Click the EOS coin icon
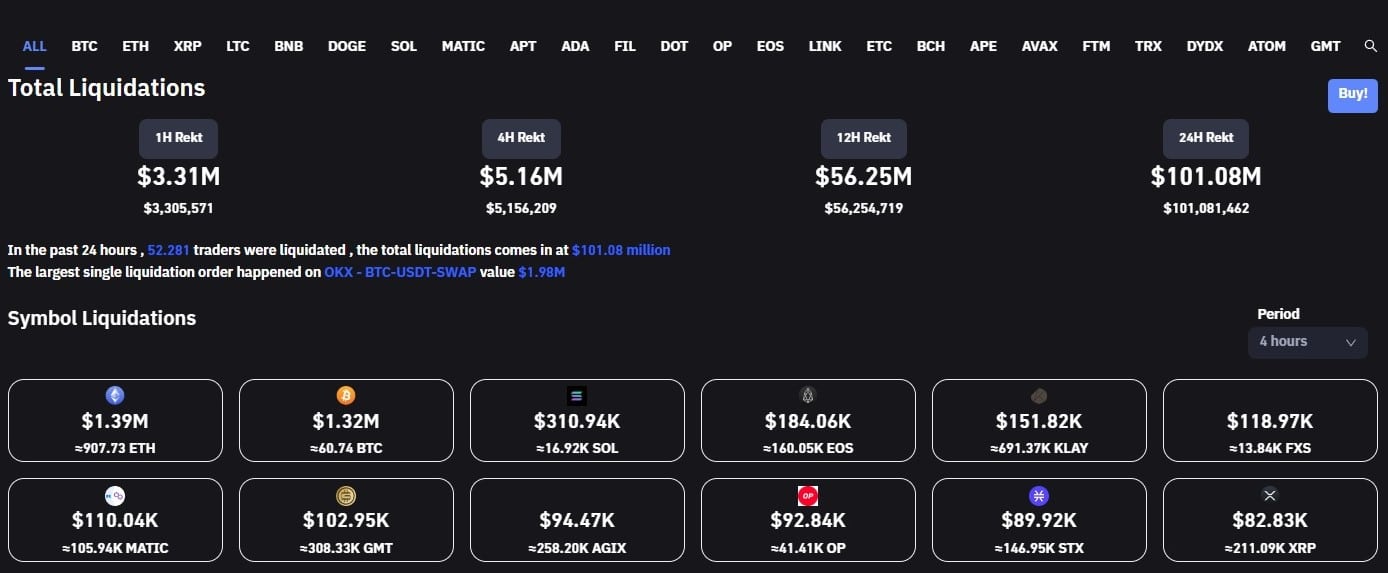Image resolution: width=1388 pixels, height=573 pixels. click(808, 395)
